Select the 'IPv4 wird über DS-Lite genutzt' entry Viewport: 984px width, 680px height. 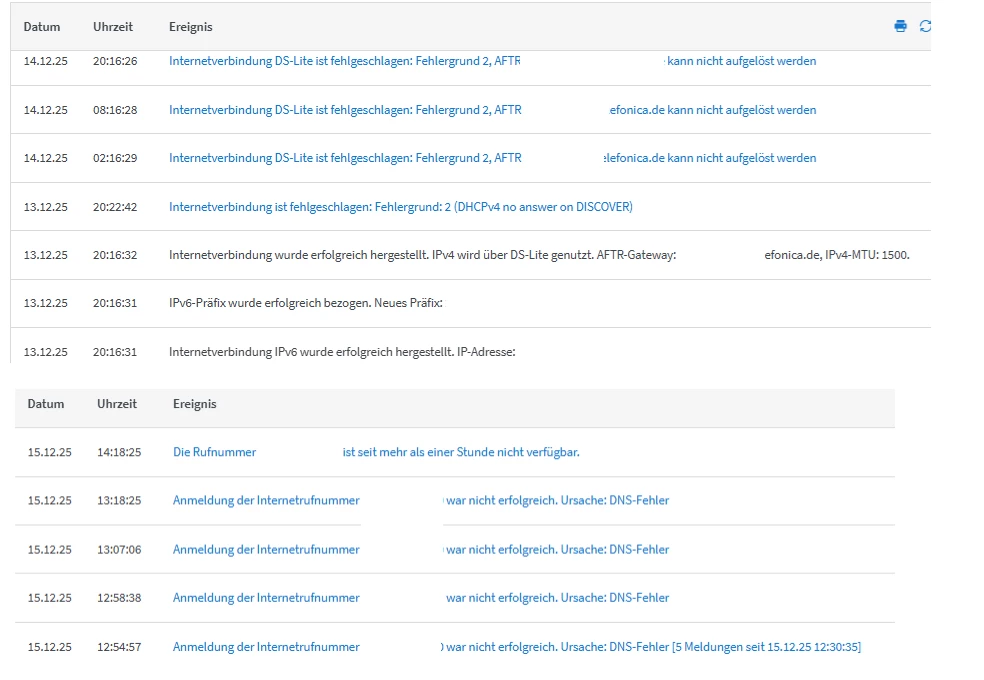422,255
